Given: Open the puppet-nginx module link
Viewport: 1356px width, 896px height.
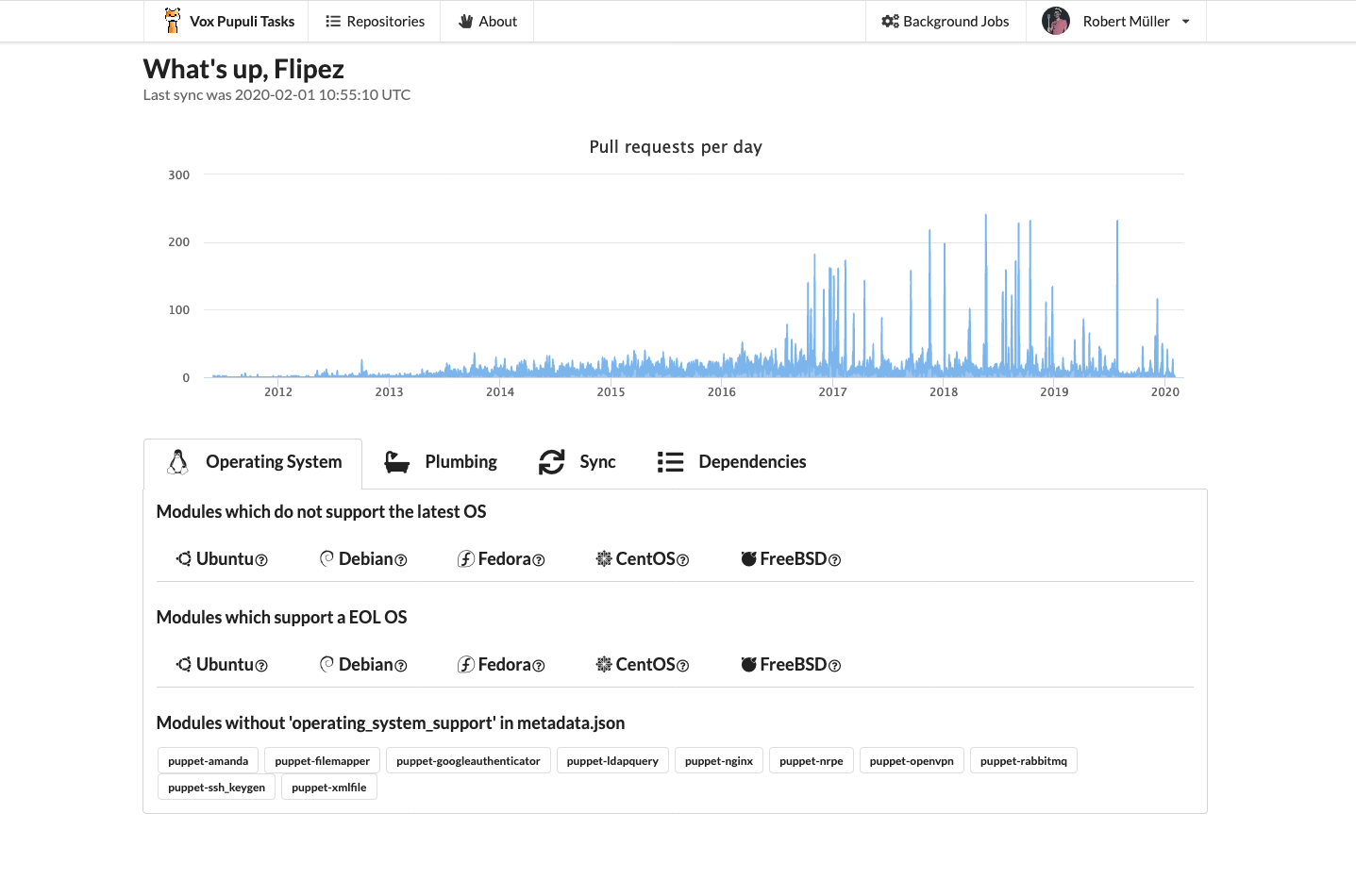Looking at the screenshot, I should [x=719, y=761].
